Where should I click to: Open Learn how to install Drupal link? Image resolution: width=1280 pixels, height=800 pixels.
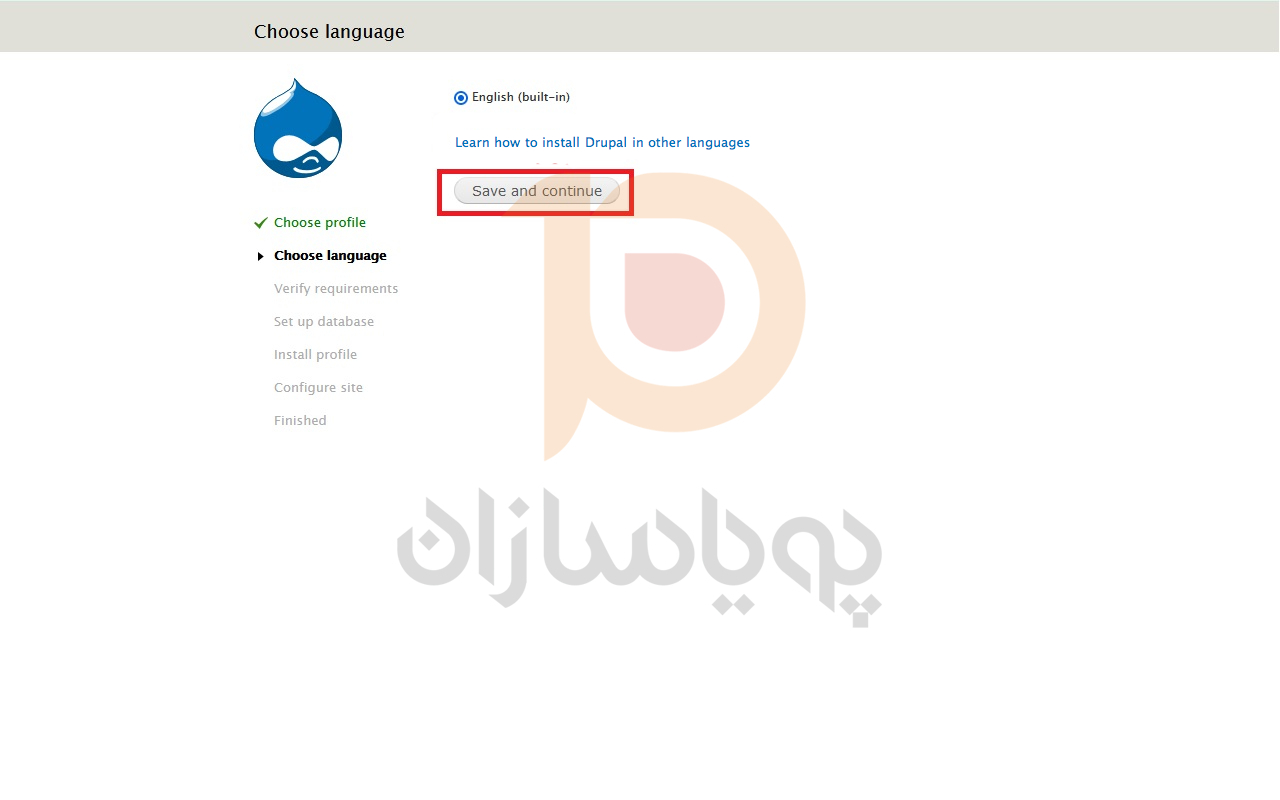pos(602,143)
